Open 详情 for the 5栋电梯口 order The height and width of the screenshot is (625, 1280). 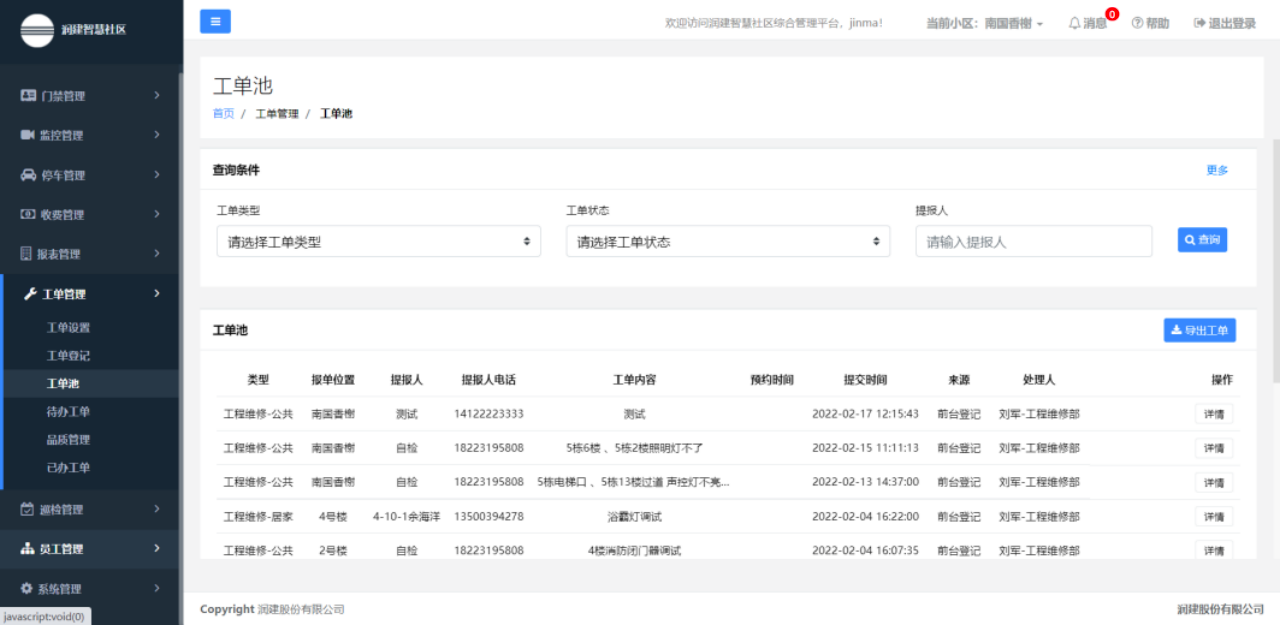1214,482
